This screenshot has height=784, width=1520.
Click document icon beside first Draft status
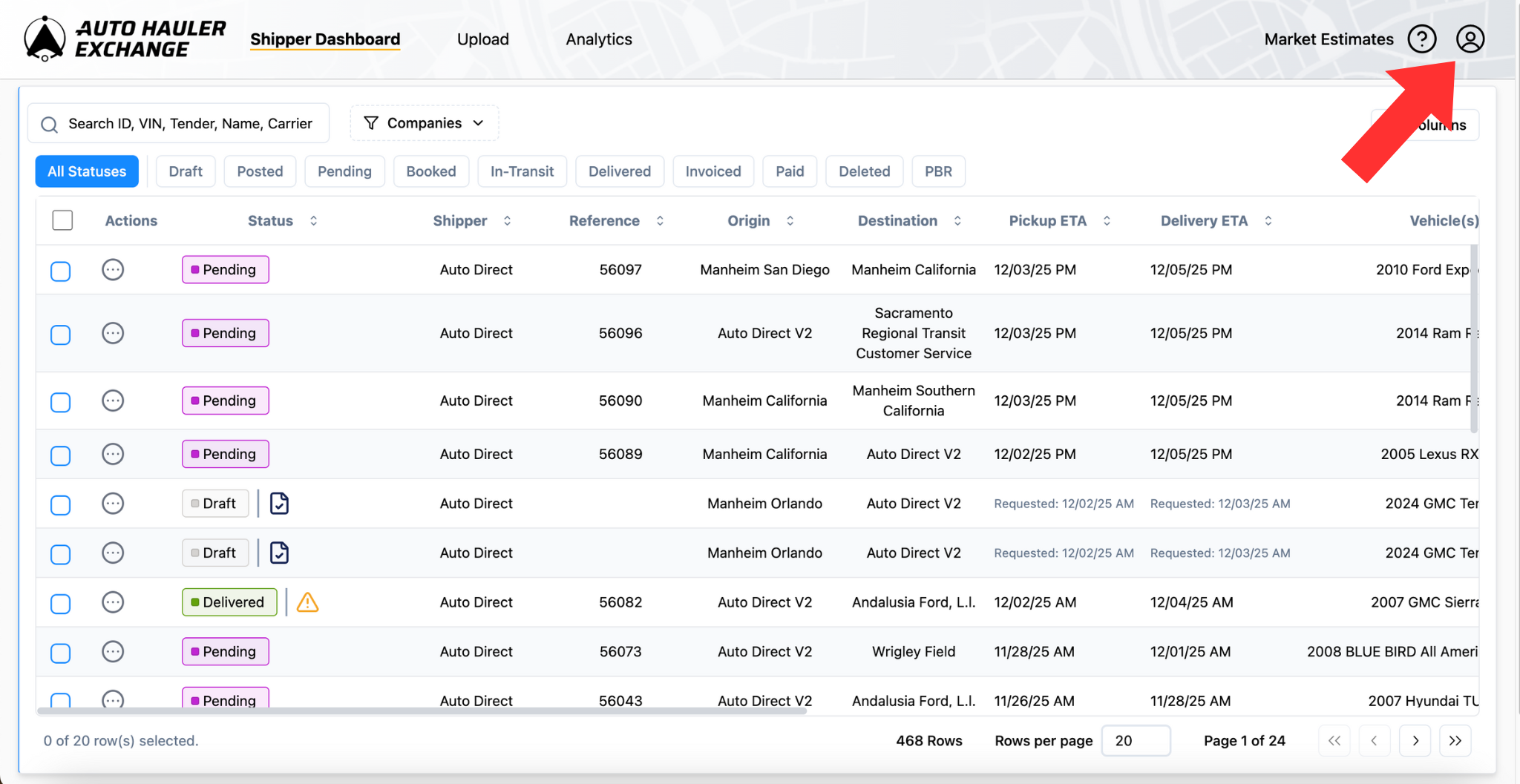[x=279, y=504]
